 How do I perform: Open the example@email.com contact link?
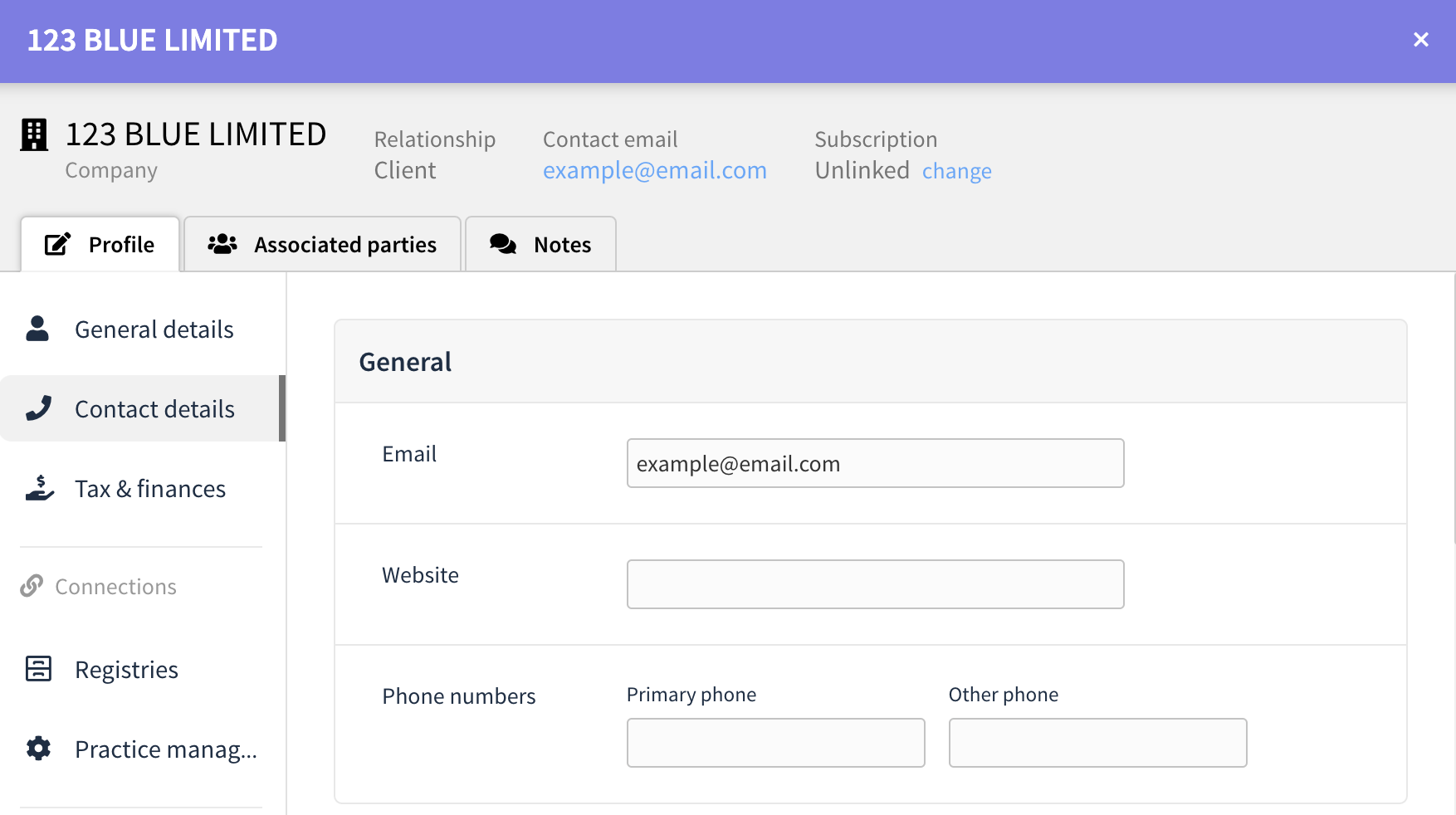(655, 170)
